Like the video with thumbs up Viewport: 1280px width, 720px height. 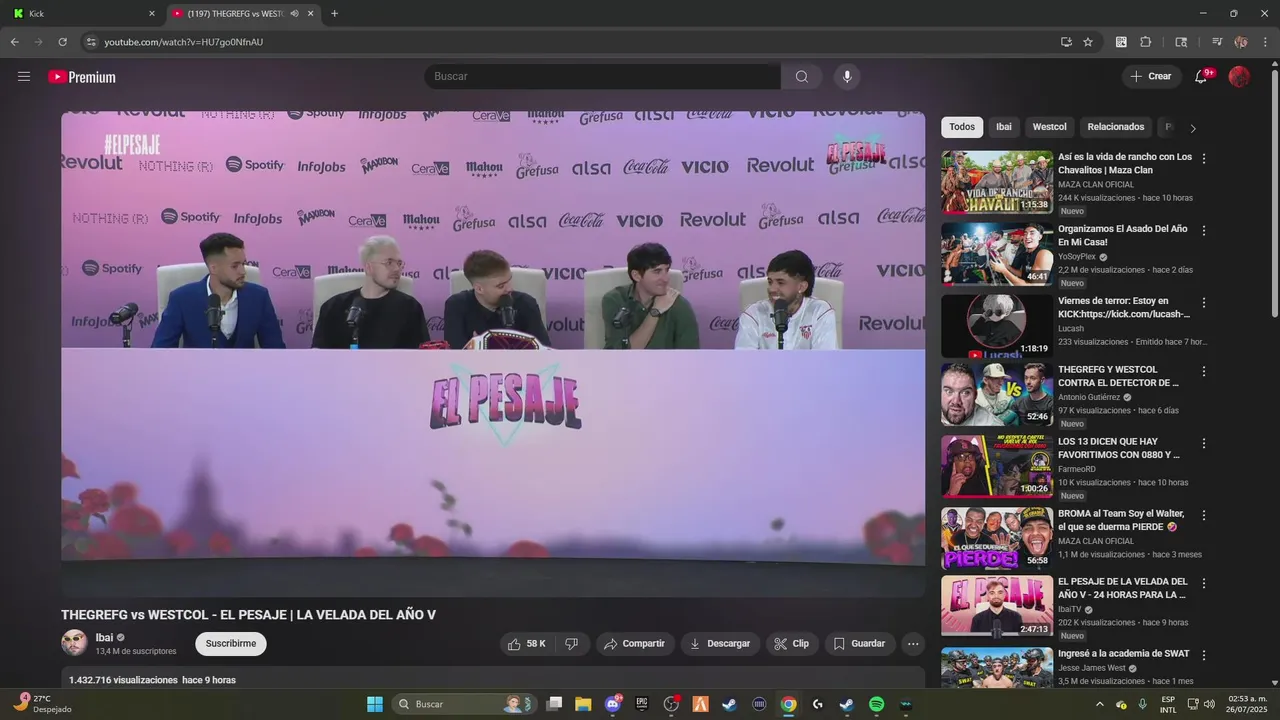526,644
